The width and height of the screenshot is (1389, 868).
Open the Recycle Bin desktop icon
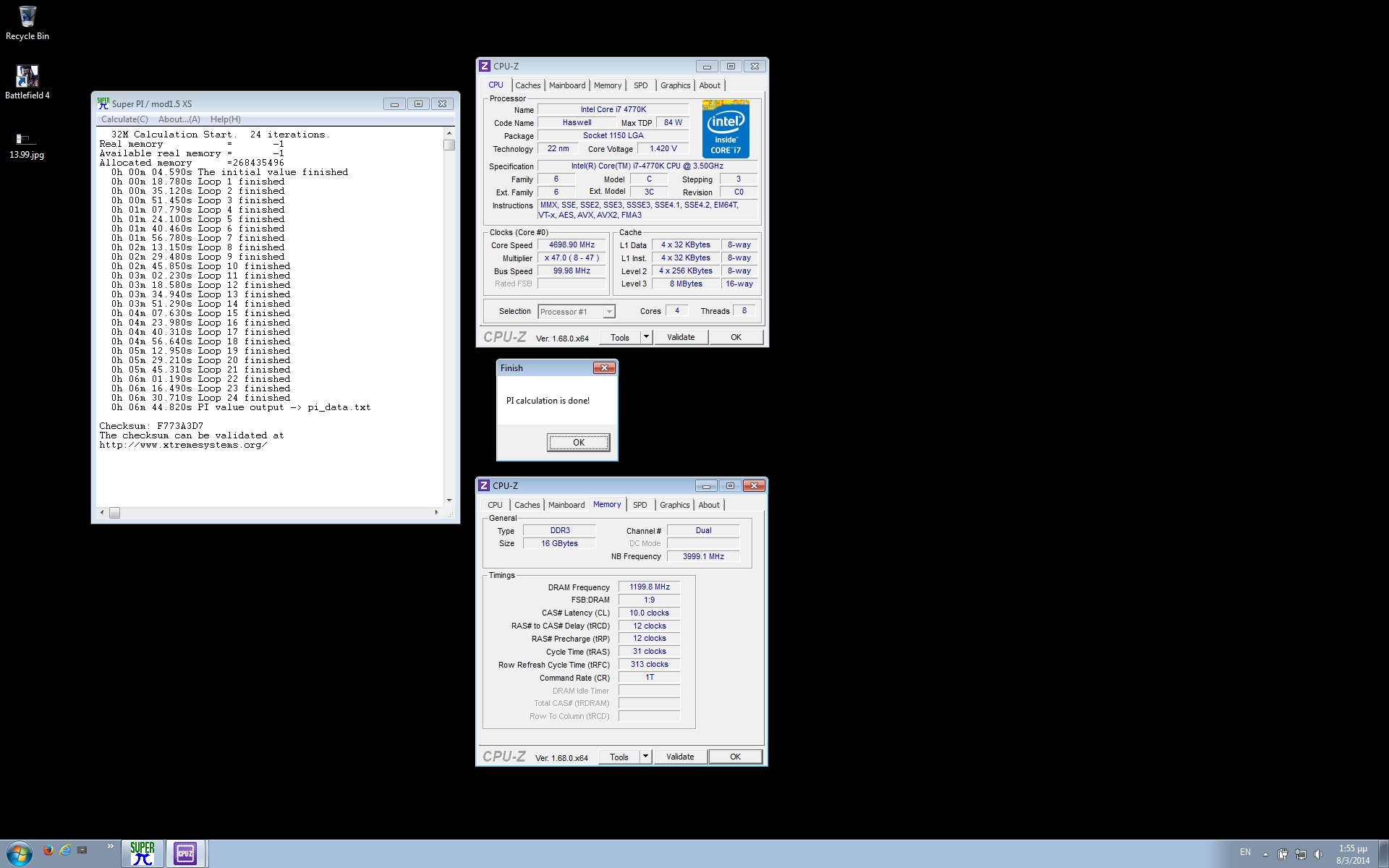click(x=27, y=23)
